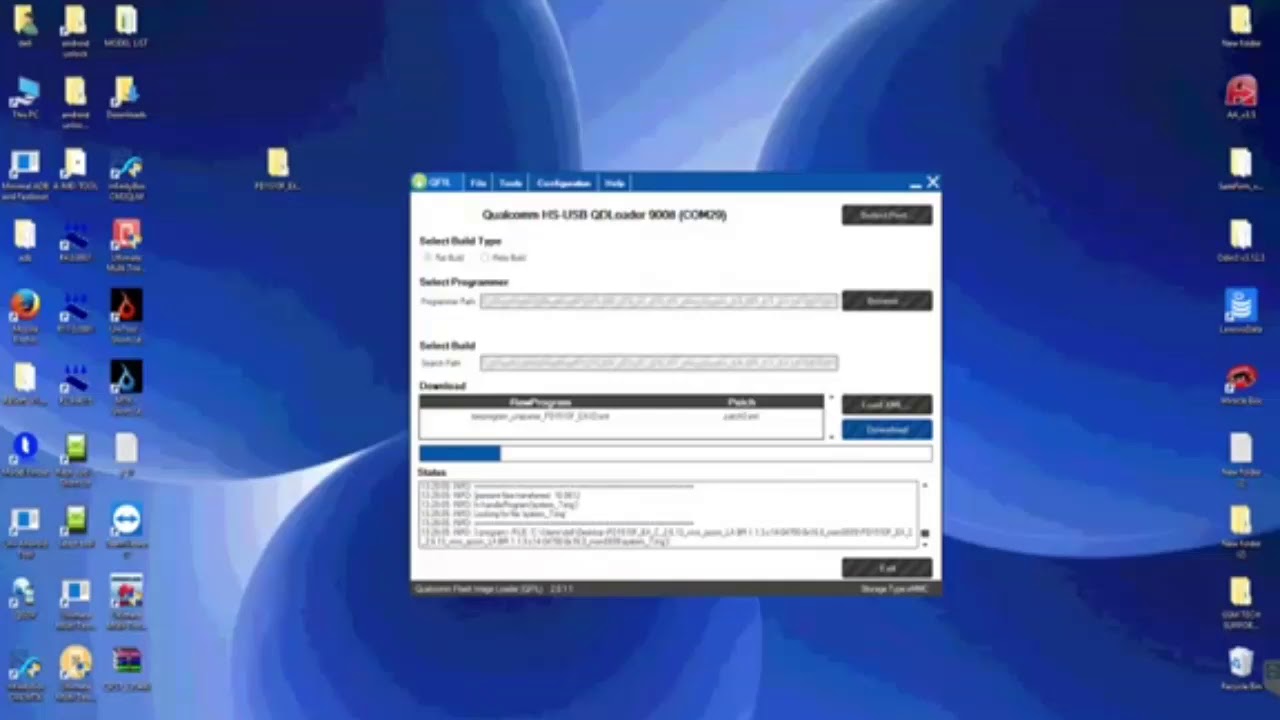
Task: Click the status log scroll down arrow
Action: (x=924, y=544)
